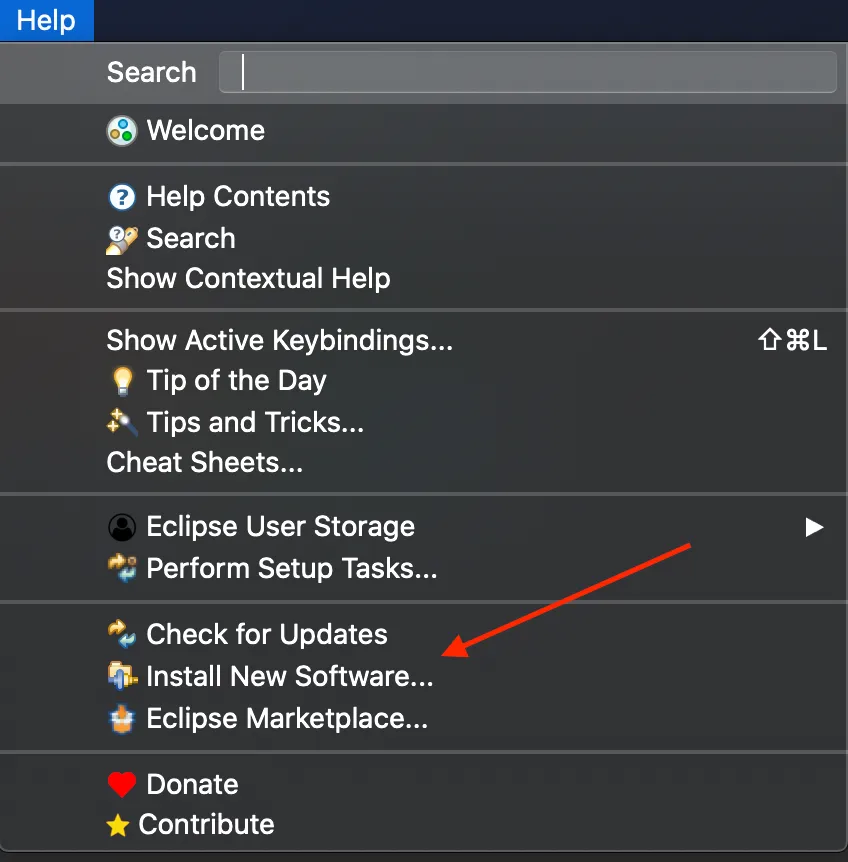Click the Tip of the Day lightbulb icon
848x862 pixels.
click(121, 381)
